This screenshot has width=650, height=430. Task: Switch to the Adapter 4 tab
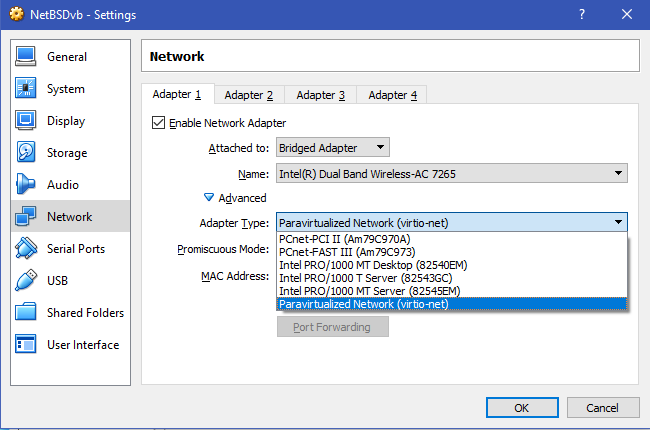coord(392,95)
